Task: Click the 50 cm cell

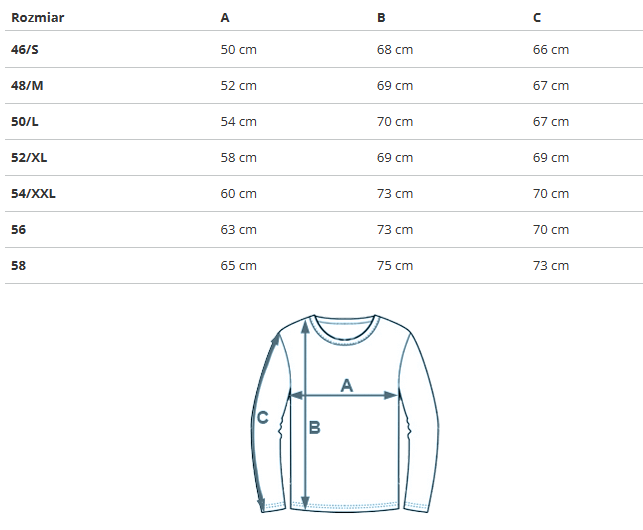Action: pos(239,49)
